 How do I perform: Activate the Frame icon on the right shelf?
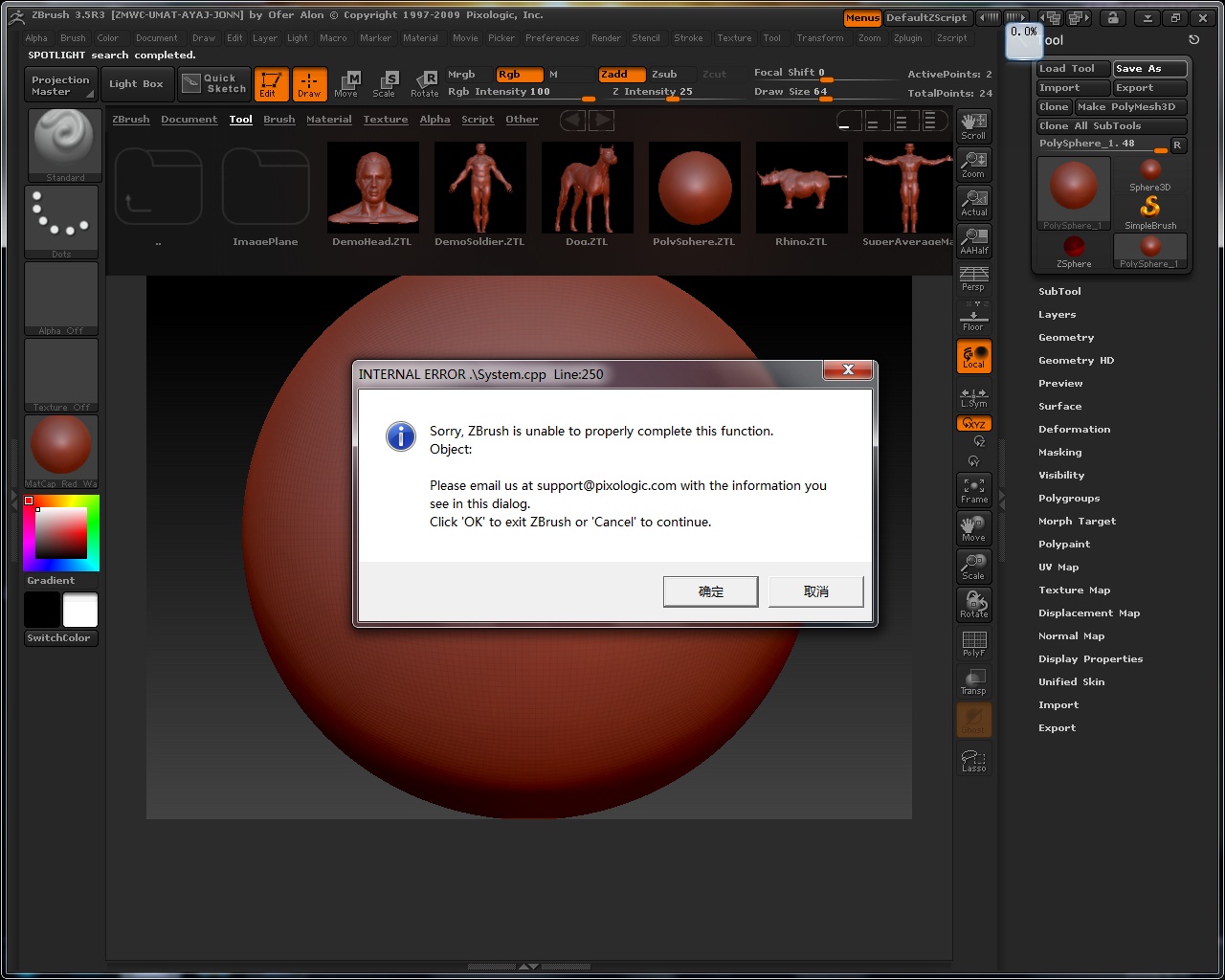pyautogui.click(x=973, y=490)
